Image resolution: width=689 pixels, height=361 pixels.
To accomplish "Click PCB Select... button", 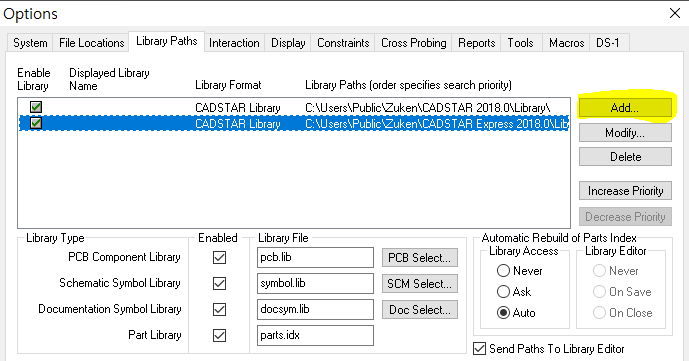I will pyautogui.click(x=420, y=258).
